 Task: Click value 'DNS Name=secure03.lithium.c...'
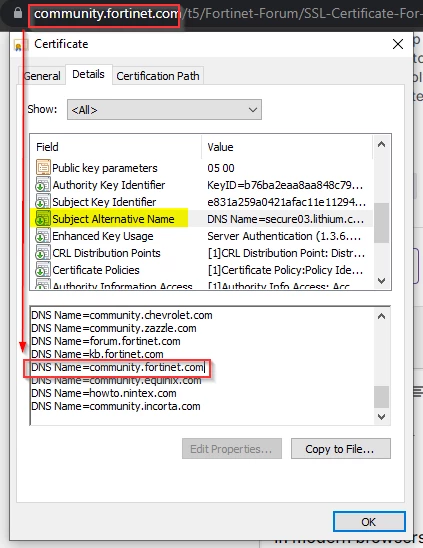[286, 219]
